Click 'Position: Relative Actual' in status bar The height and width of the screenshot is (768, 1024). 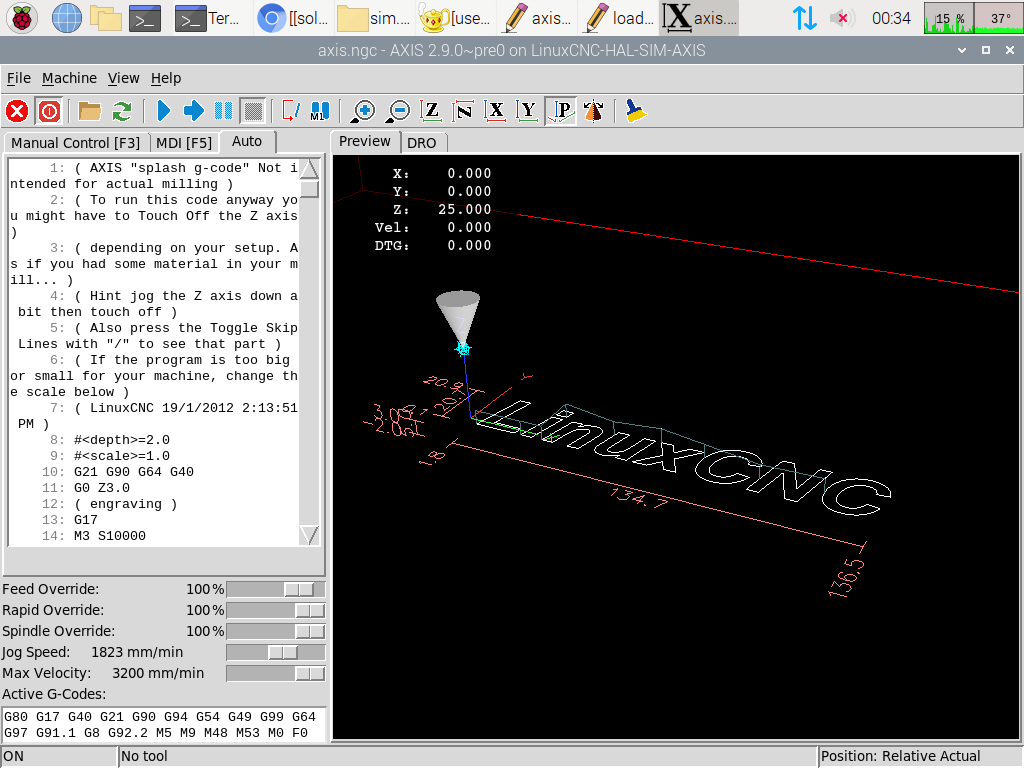tap(920, 756)
